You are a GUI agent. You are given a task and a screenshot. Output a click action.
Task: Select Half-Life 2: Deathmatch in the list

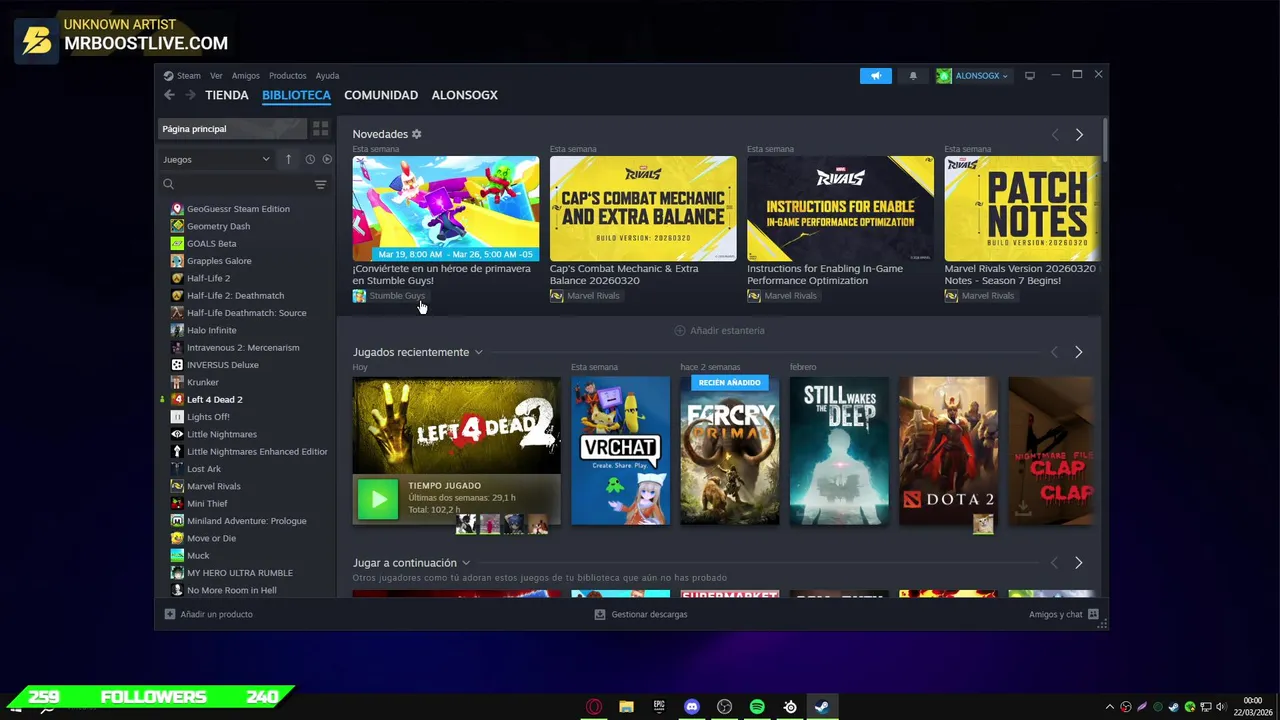pyautogui.click(x=235, y=296)
